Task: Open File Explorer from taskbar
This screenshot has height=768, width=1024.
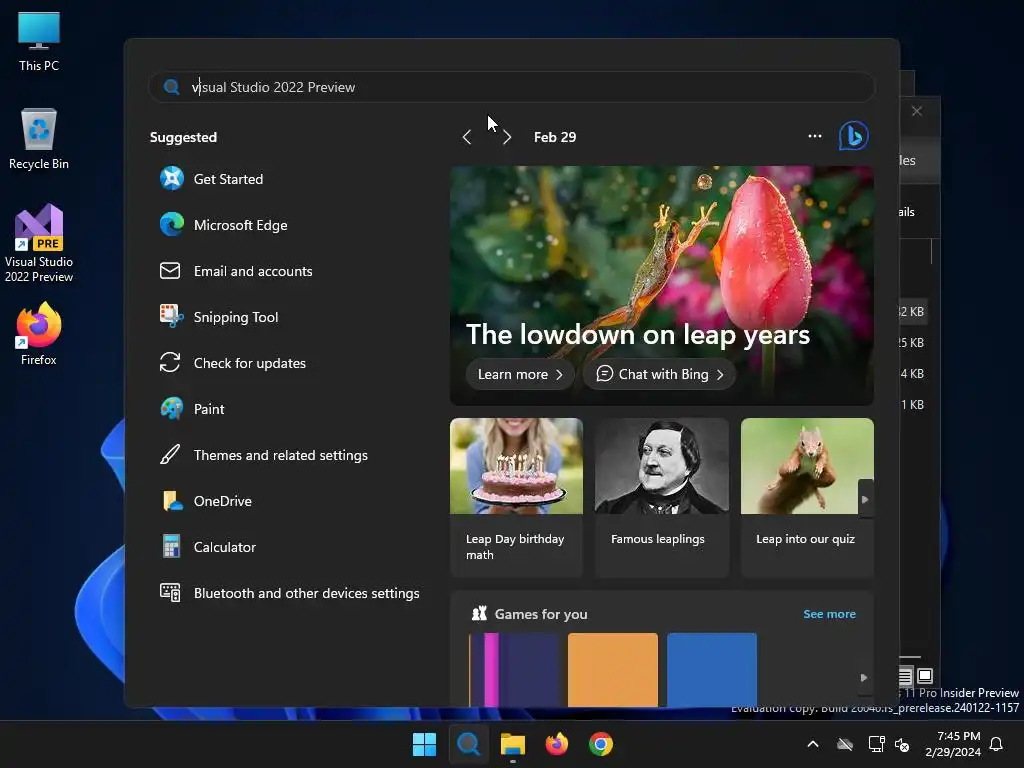Action: pyautogui.click(x=513, y=744)
